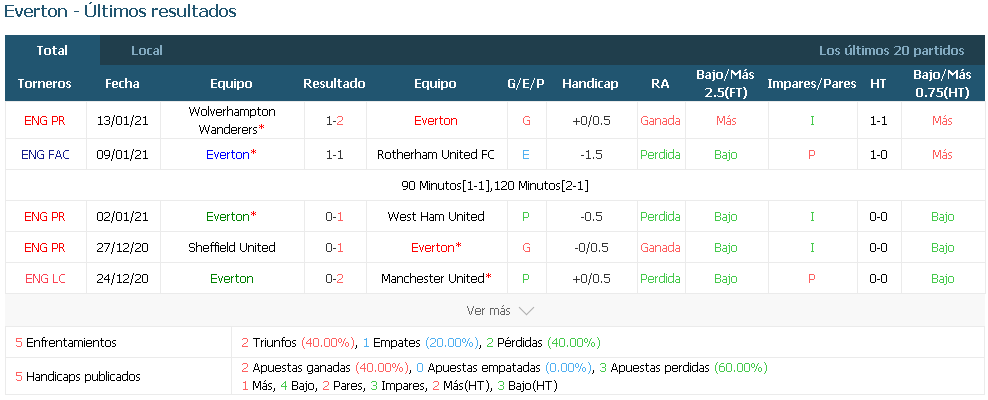
Task: Click the Impares/Pares column header
Action: coord(812,84)
